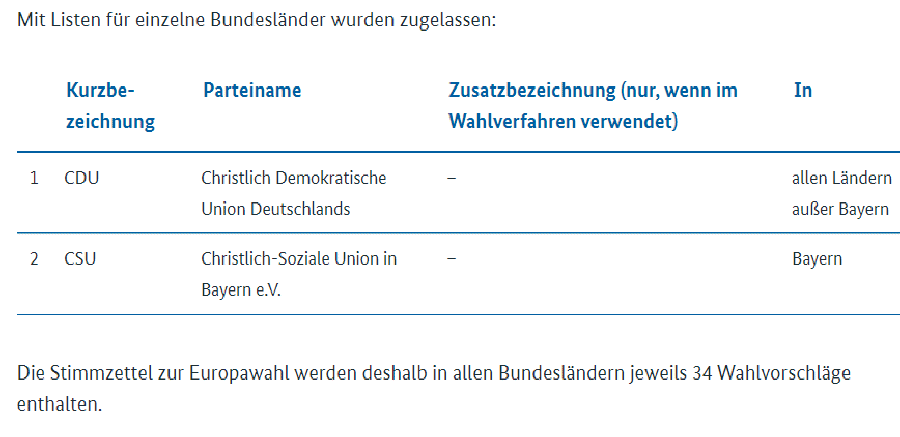Click the In column header
Screen dimensions: 900x437
802,90
